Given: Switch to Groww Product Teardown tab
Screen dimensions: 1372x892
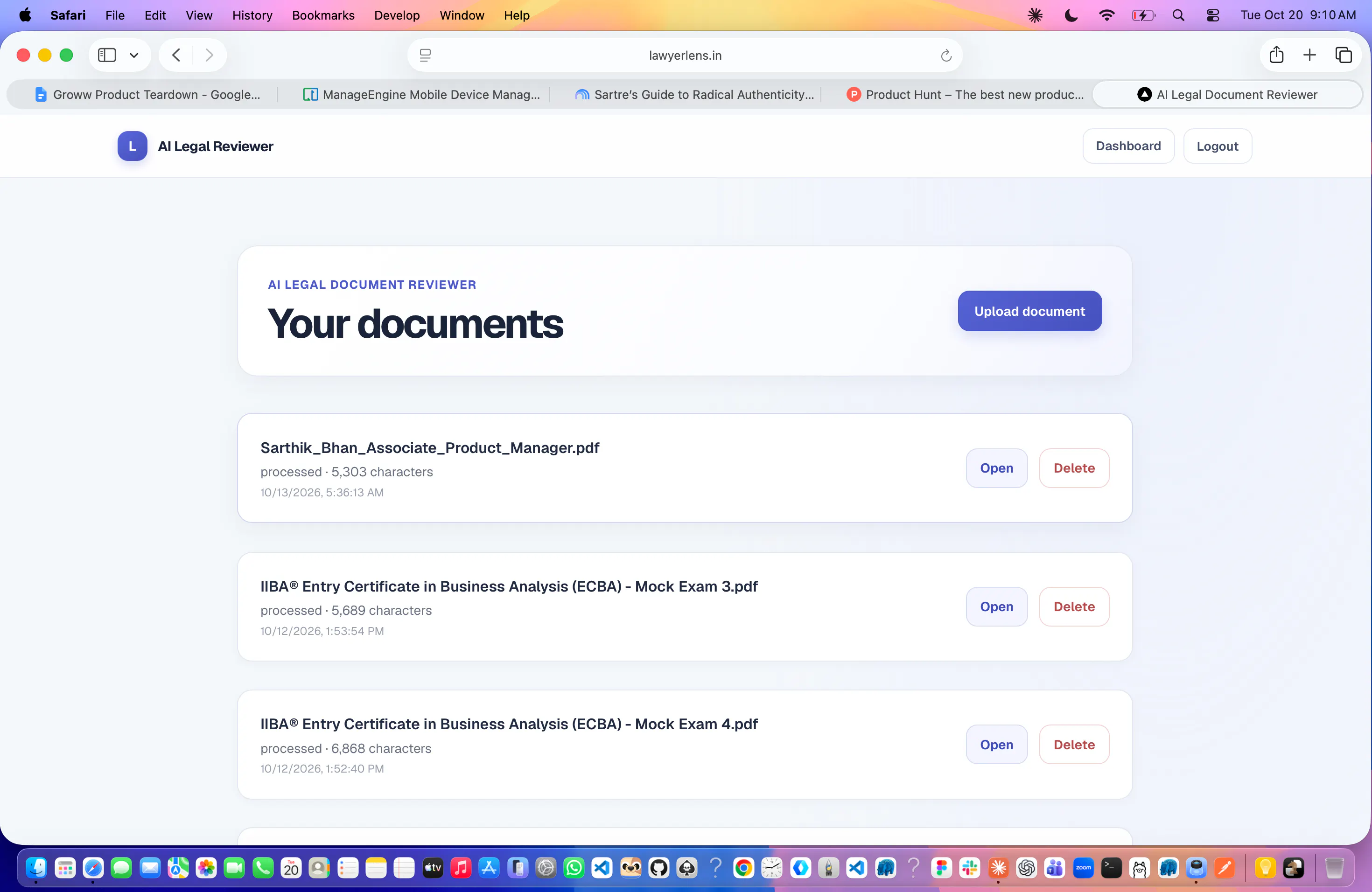Looking at the screenshot, I should pyautogui.click(x=147, y=95).
